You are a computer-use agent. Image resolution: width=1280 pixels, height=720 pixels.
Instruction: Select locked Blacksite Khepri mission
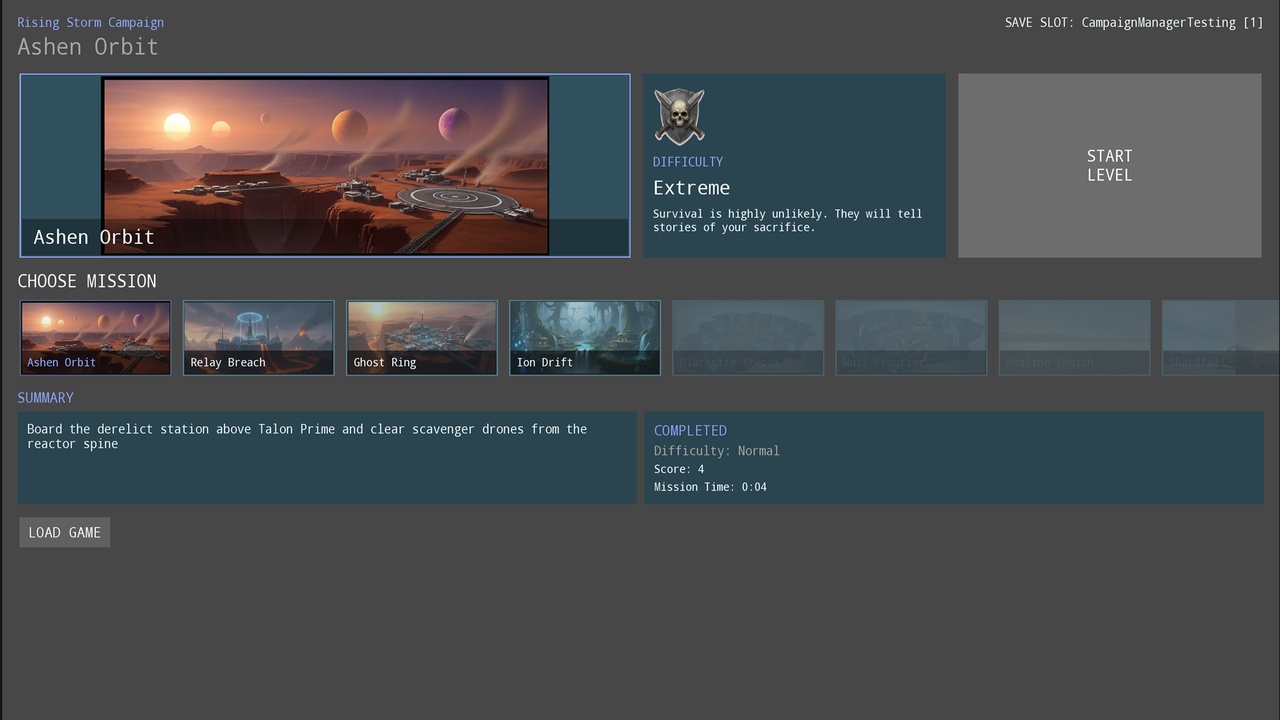tap(748, 338)
